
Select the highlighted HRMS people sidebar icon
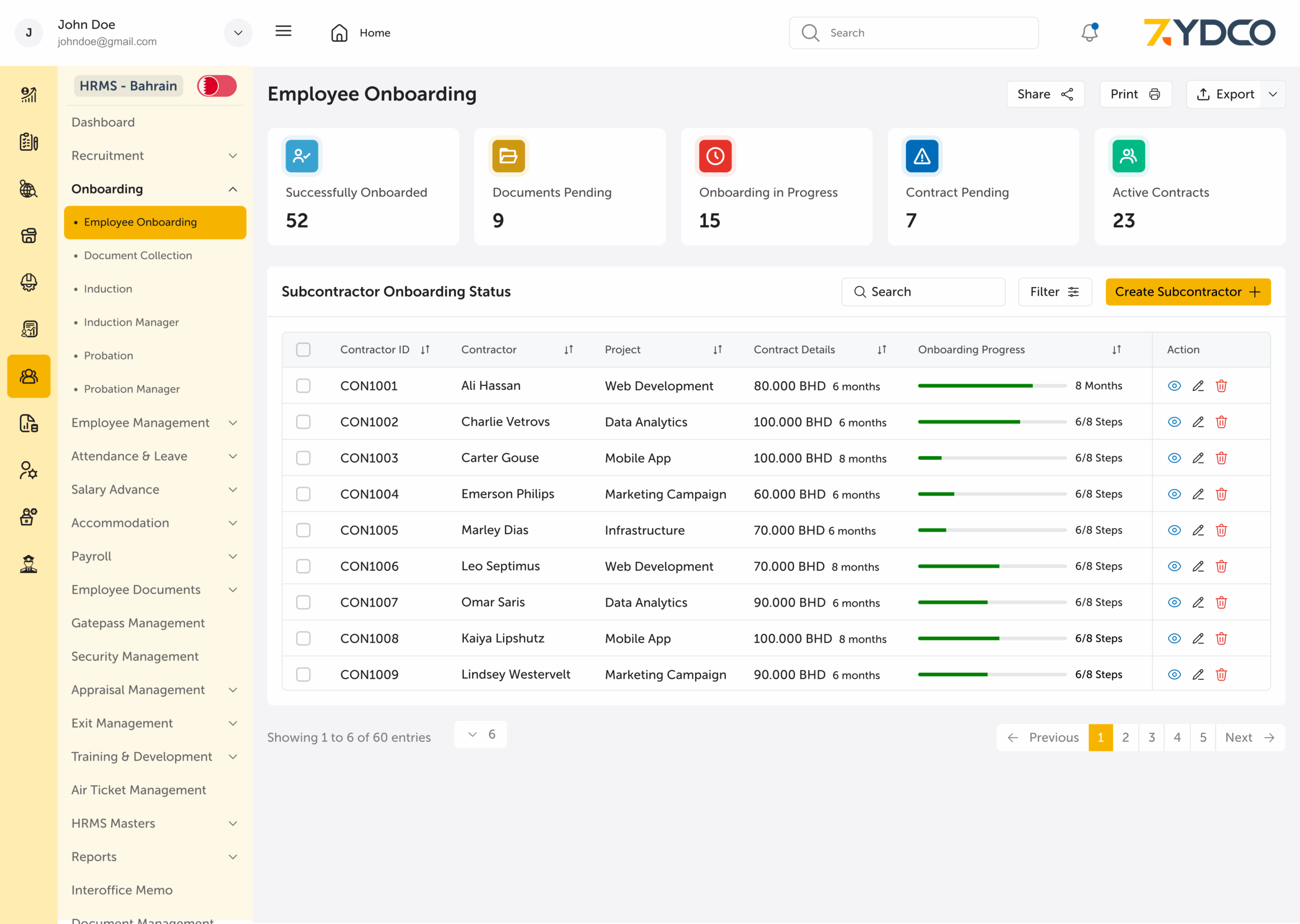(x=28, y=376)
